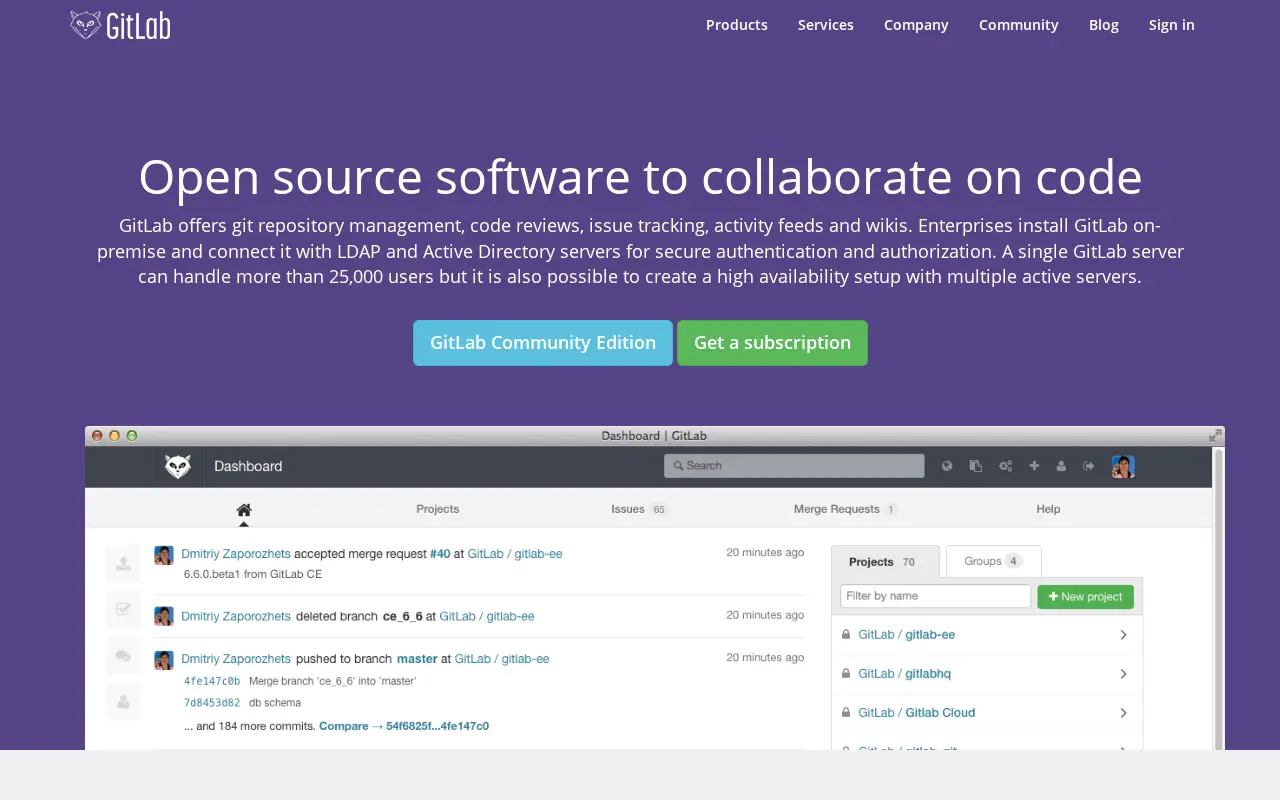Open the profile person icon in the dark bar
1280x800 pixels.
pos(1061,466)
